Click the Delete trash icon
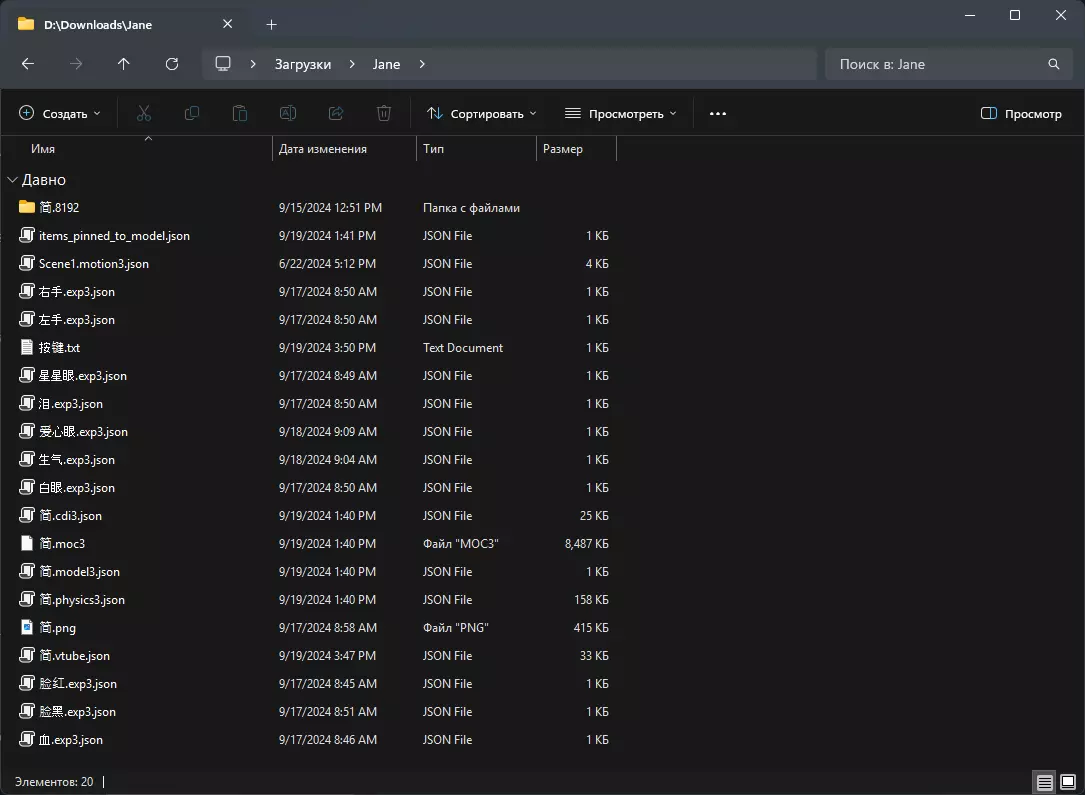The height and width of the screenshot is (795, 1085). (x=384, y=114)
